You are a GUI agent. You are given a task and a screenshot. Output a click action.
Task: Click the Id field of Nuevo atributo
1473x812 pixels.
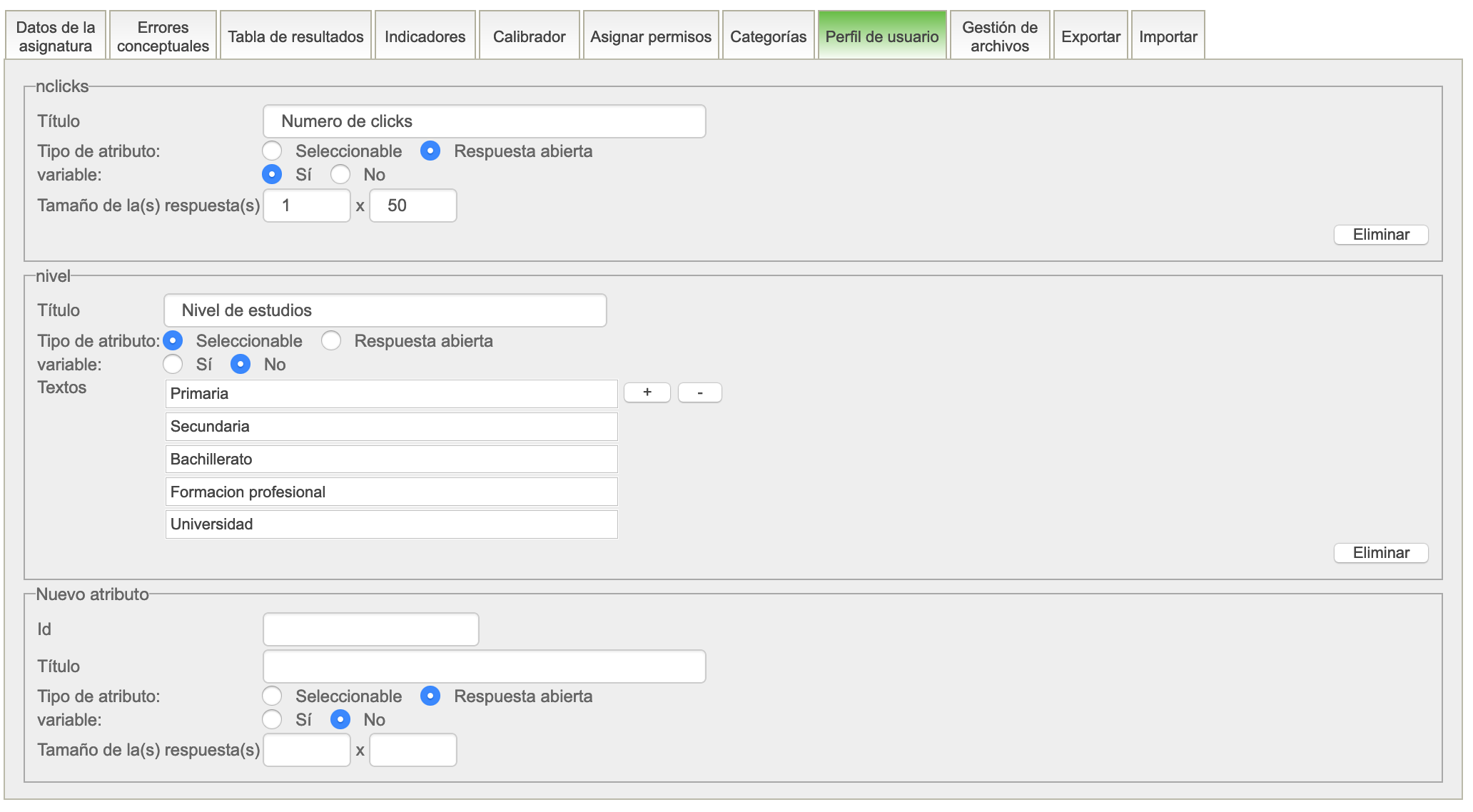370,629
